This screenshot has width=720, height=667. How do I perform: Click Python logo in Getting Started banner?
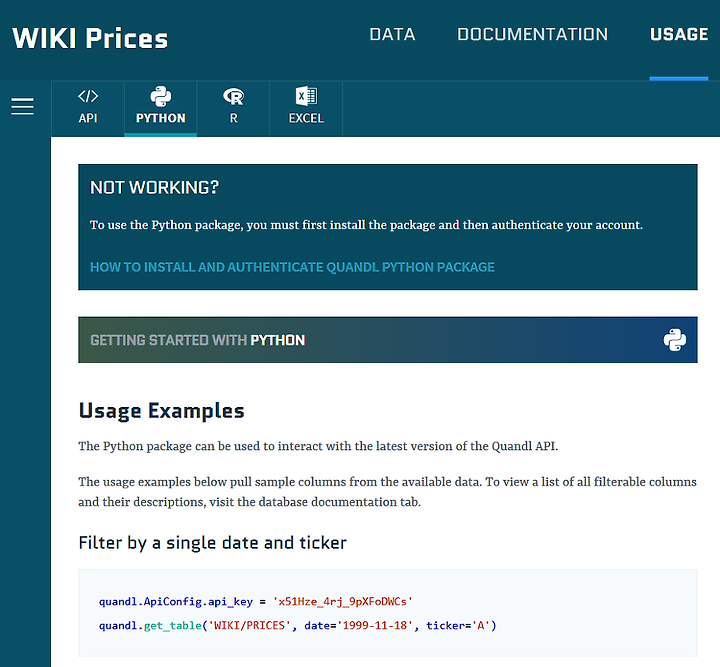[675, 340]
